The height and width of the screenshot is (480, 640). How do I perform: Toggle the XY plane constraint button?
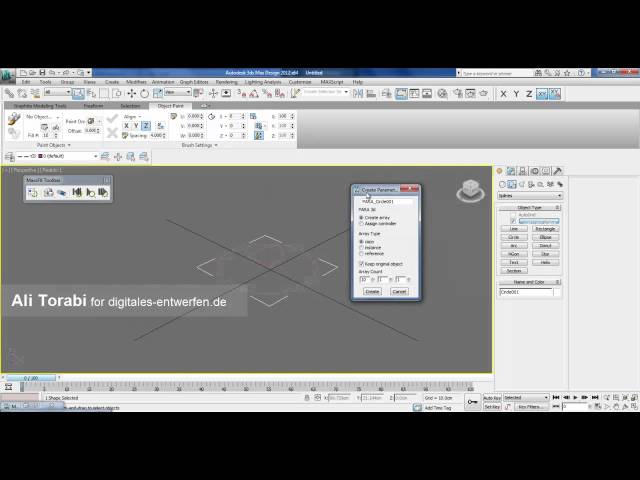(x=542, y=94)
